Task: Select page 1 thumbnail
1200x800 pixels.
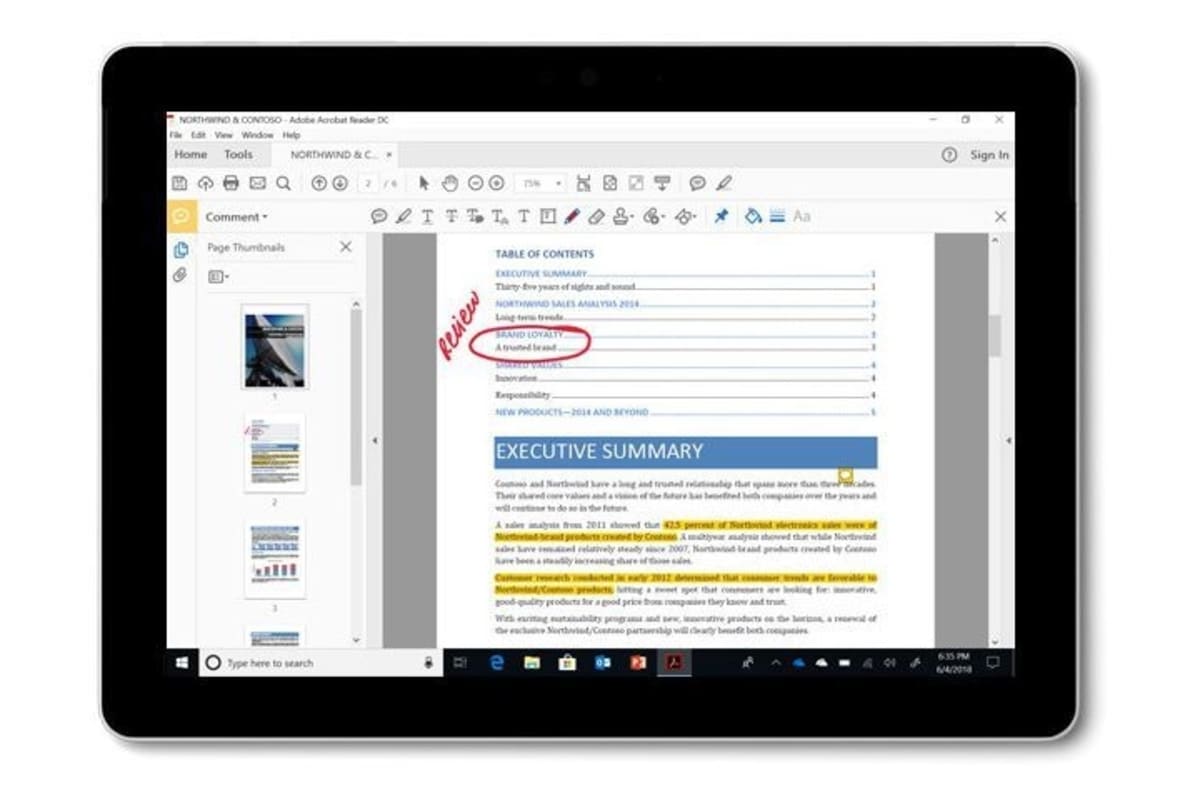Action: [275, 346]
